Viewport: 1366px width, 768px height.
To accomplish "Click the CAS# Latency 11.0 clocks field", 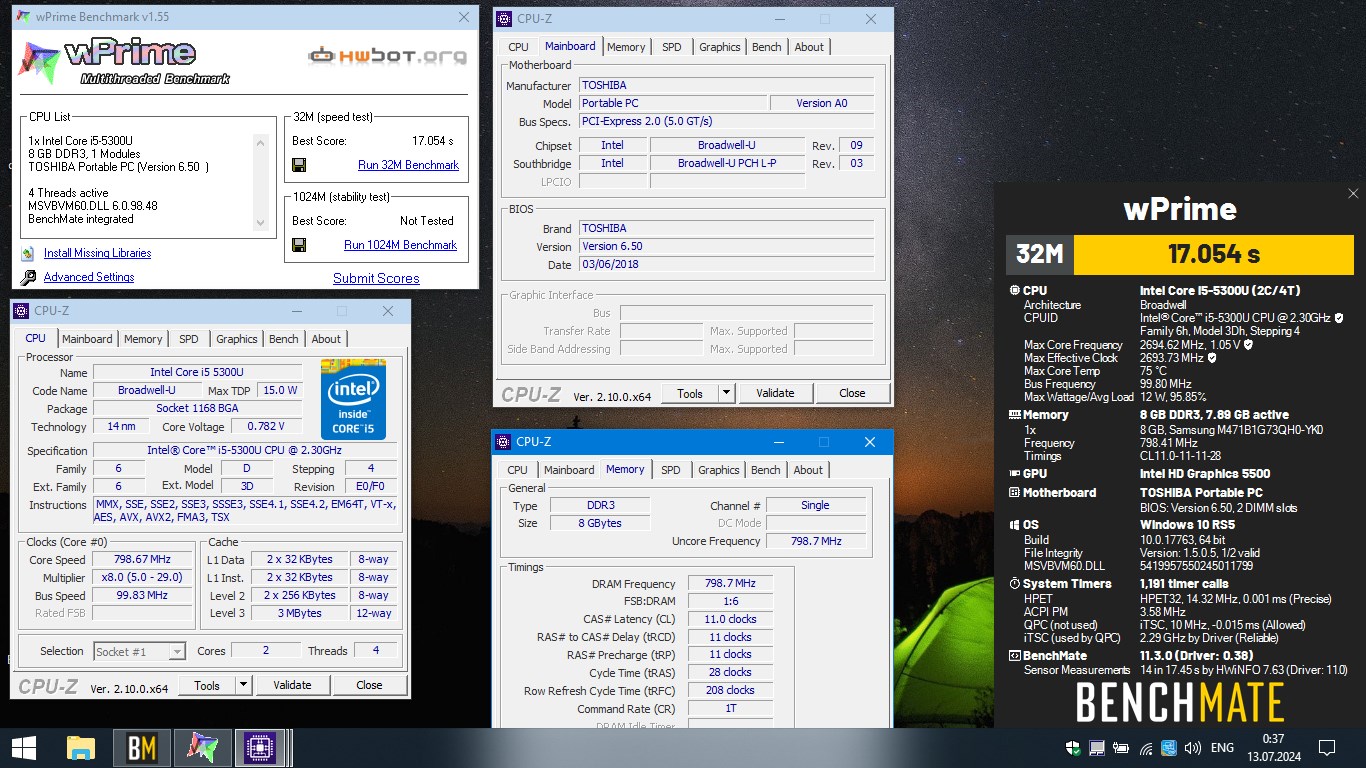I will [730, 619].
